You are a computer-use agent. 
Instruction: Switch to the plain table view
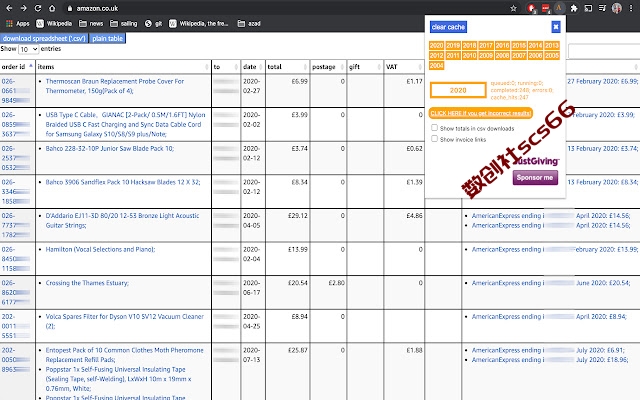click(107, 38)
